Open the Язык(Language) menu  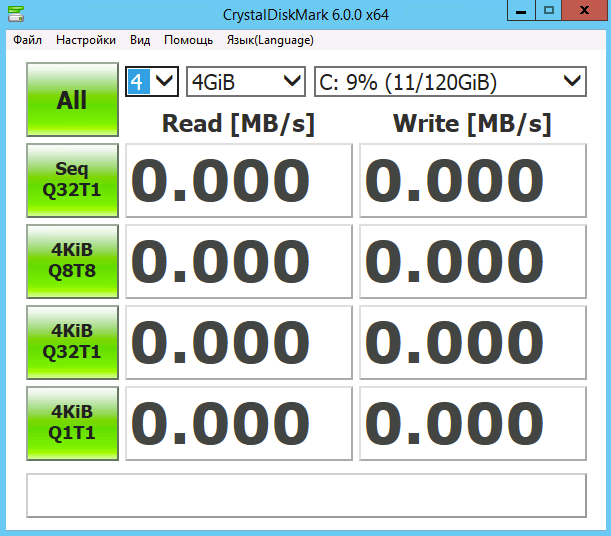coord(270,40)
